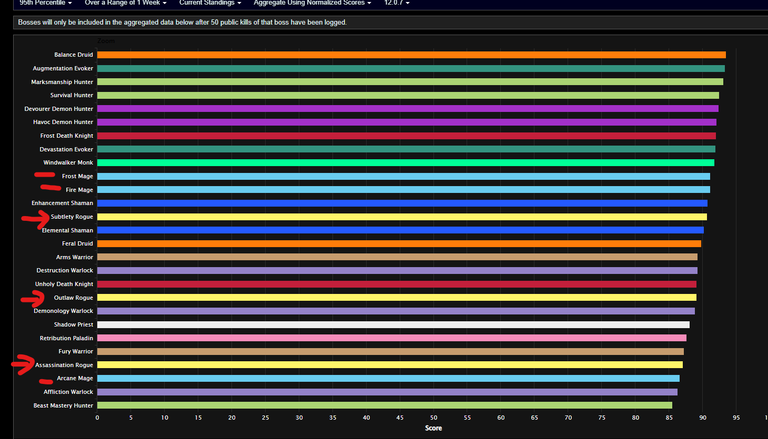Select the Augmentation Evoker score bar

coord(411,69)
